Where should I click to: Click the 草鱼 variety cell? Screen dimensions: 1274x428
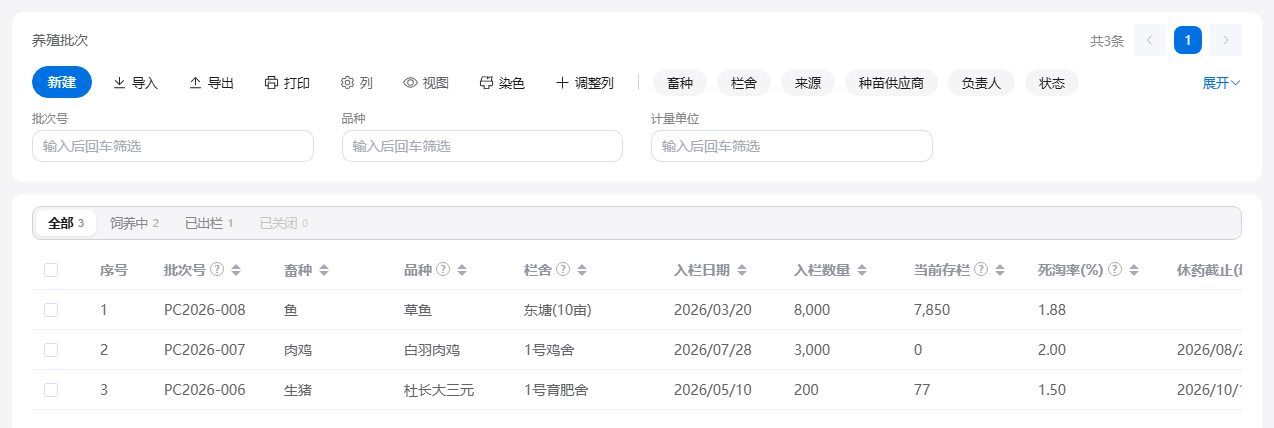pyautogui.click(x=418, y=310)
